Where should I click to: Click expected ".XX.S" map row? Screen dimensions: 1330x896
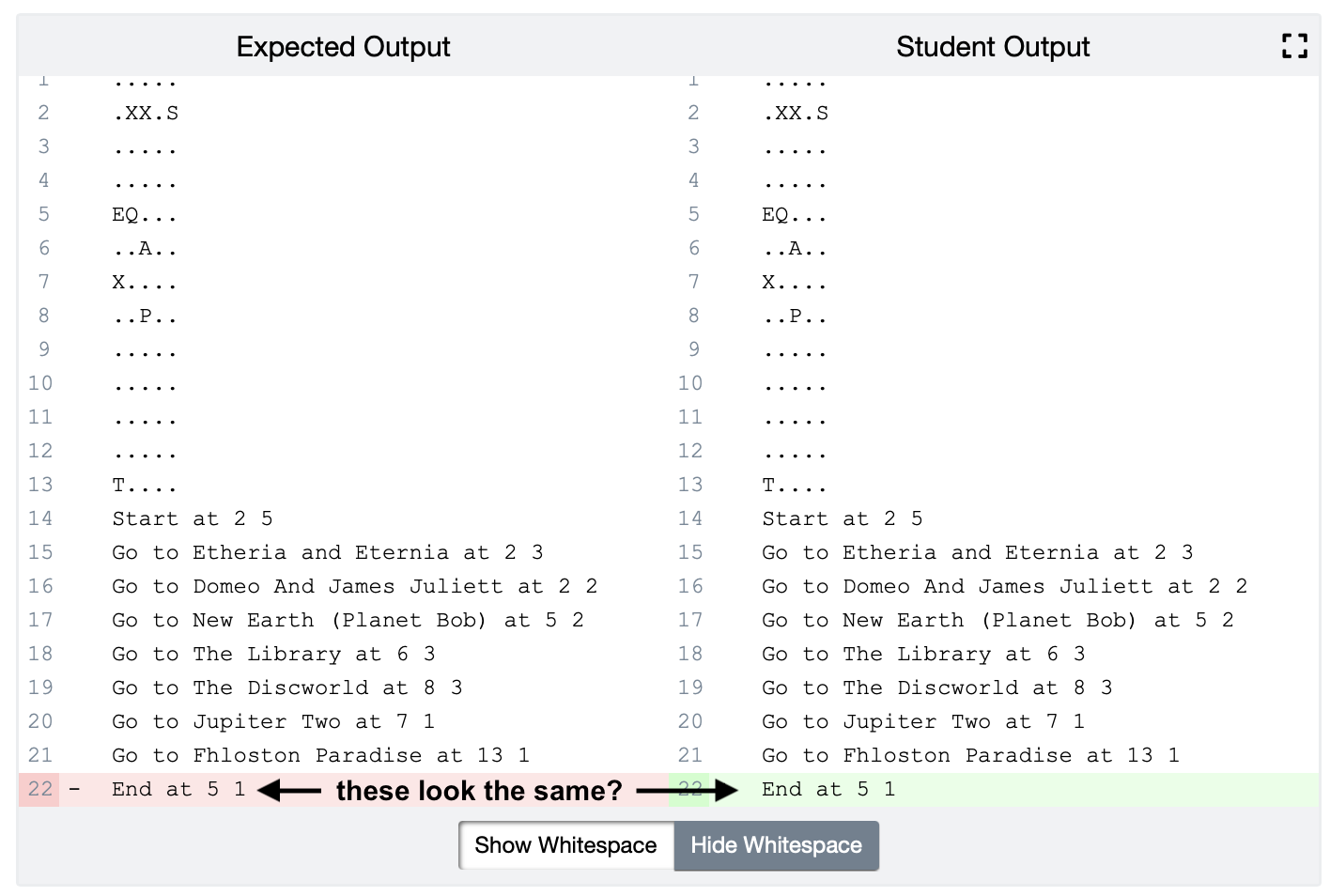pyautogui.click(x=146, y=113)
